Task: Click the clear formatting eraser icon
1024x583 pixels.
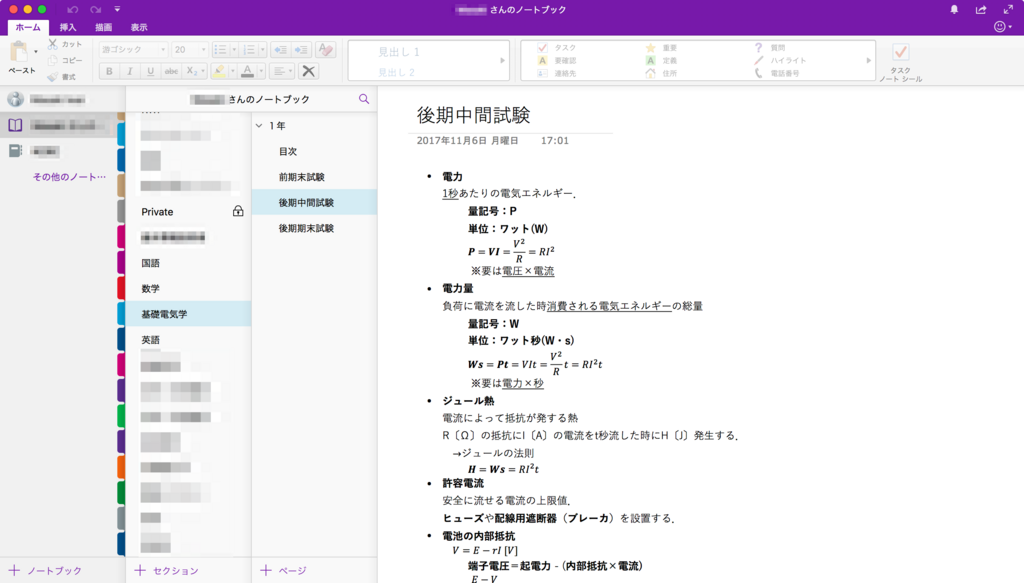Action: [x=325, y=50]
